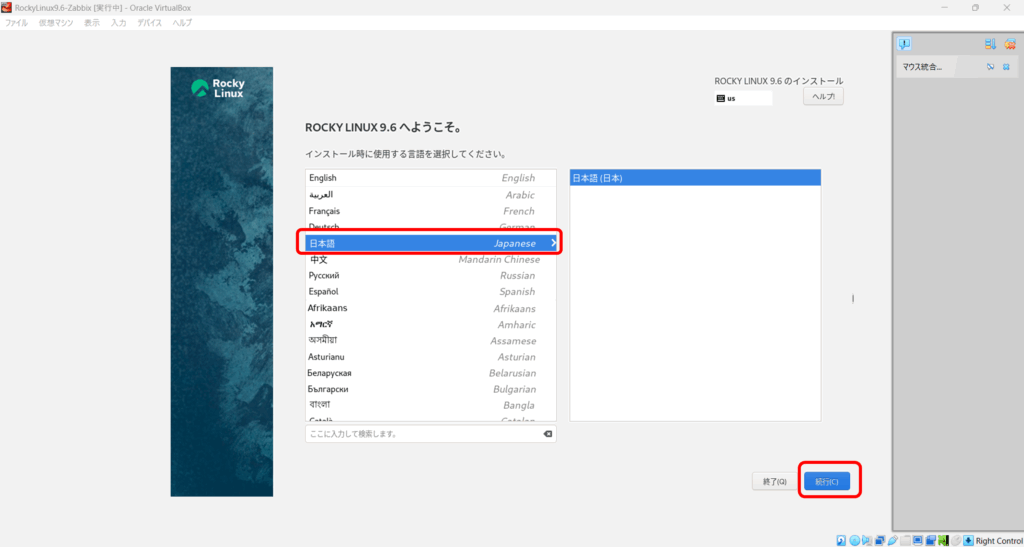The image size is (1024, 547).
Task: Click the optical disc status icon
Action: [x=854, y=540]
